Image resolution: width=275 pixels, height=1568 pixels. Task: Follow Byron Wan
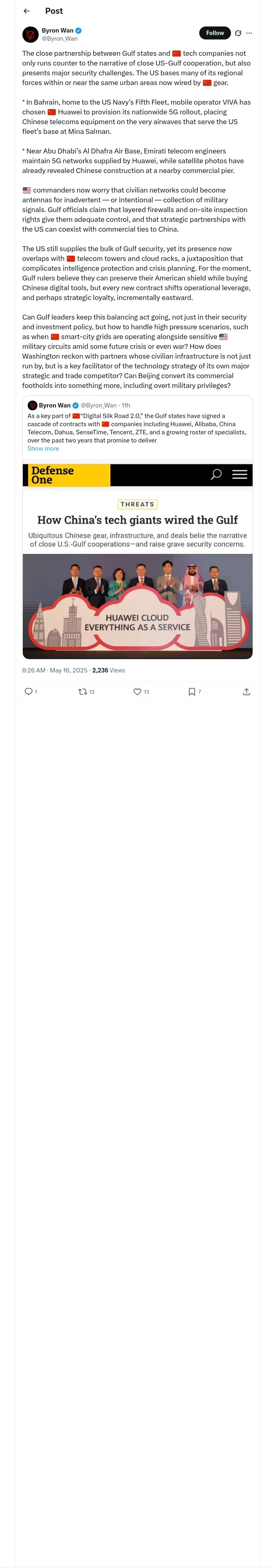point(215,33)
